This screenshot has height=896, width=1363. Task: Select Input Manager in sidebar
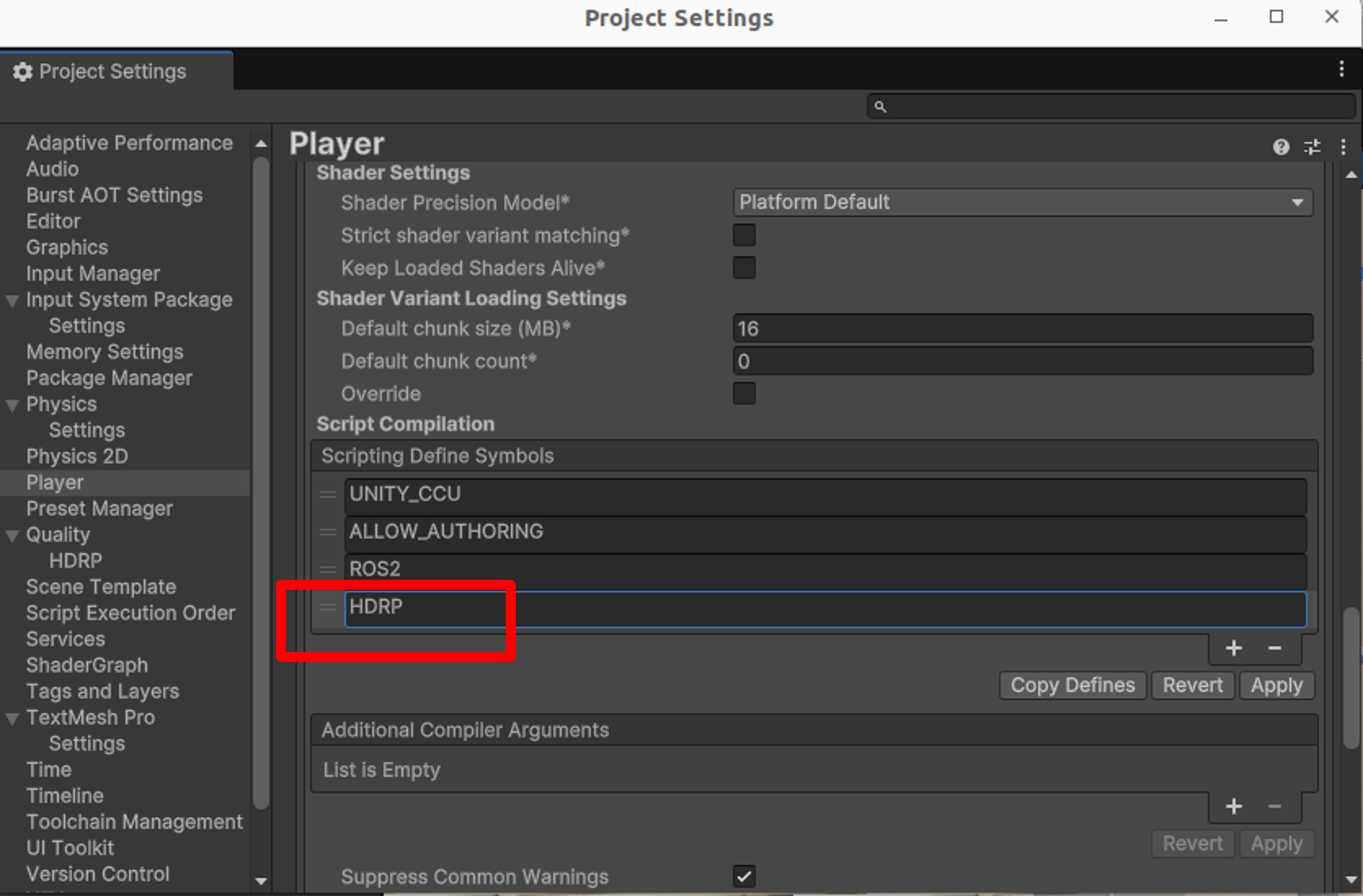click(x=93, y=274)
